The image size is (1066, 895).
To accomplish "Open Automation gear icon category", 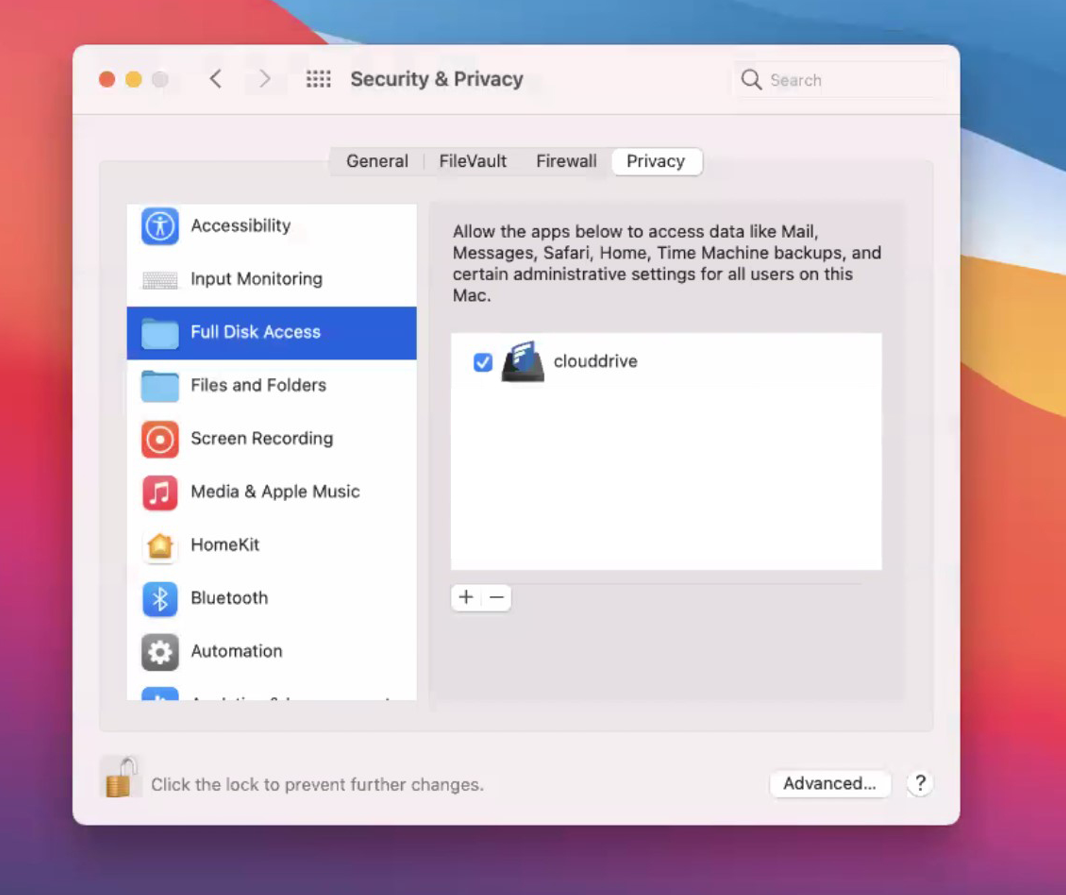I will pyautogui.click(x=160, y=651).
